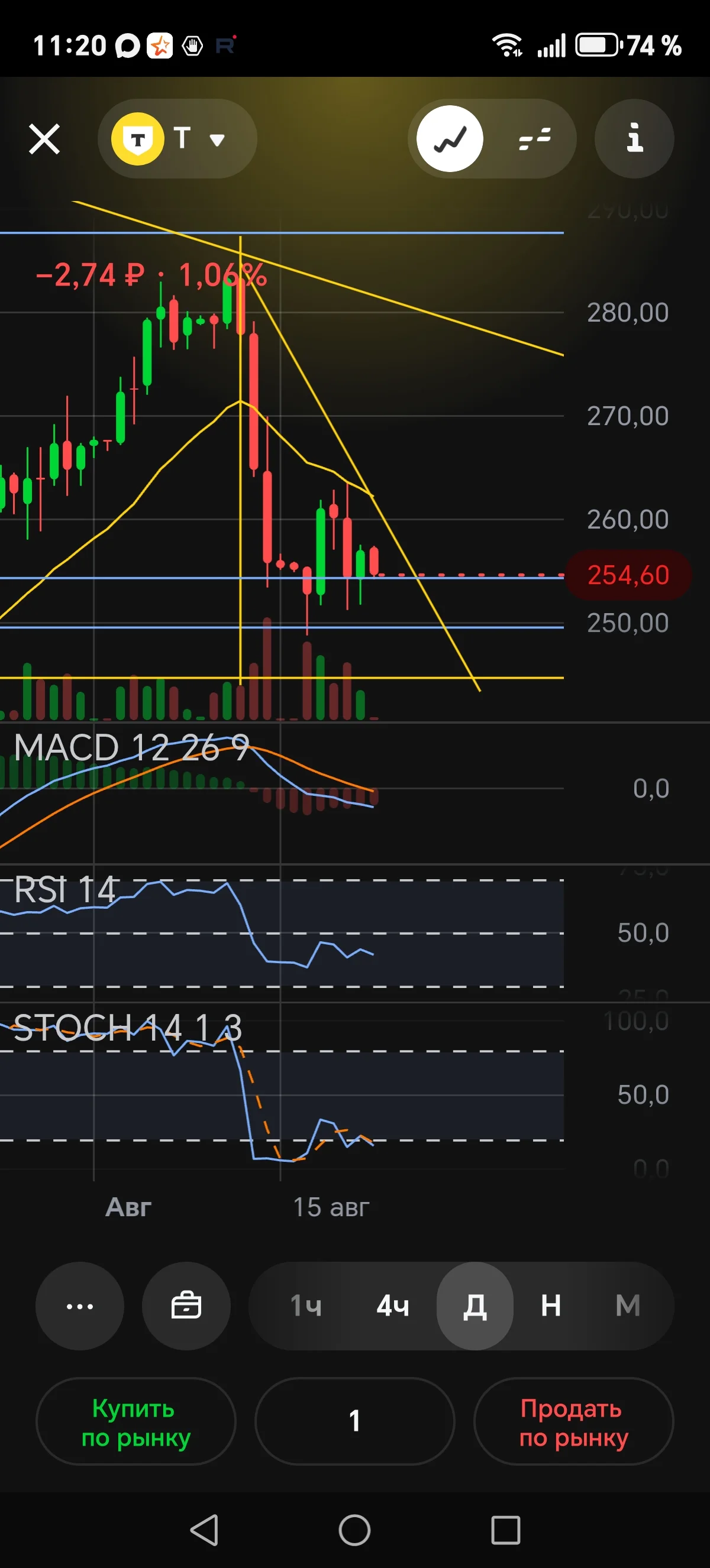
Task: Tap the 15 авг date label
Action: [331, 1207]
